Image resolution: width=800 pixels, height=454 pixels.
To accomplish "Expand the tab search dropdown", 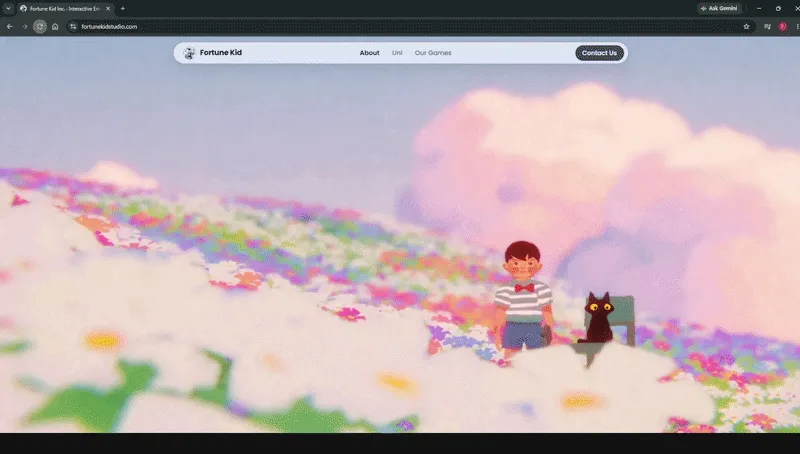I will [x=8, y=9].
